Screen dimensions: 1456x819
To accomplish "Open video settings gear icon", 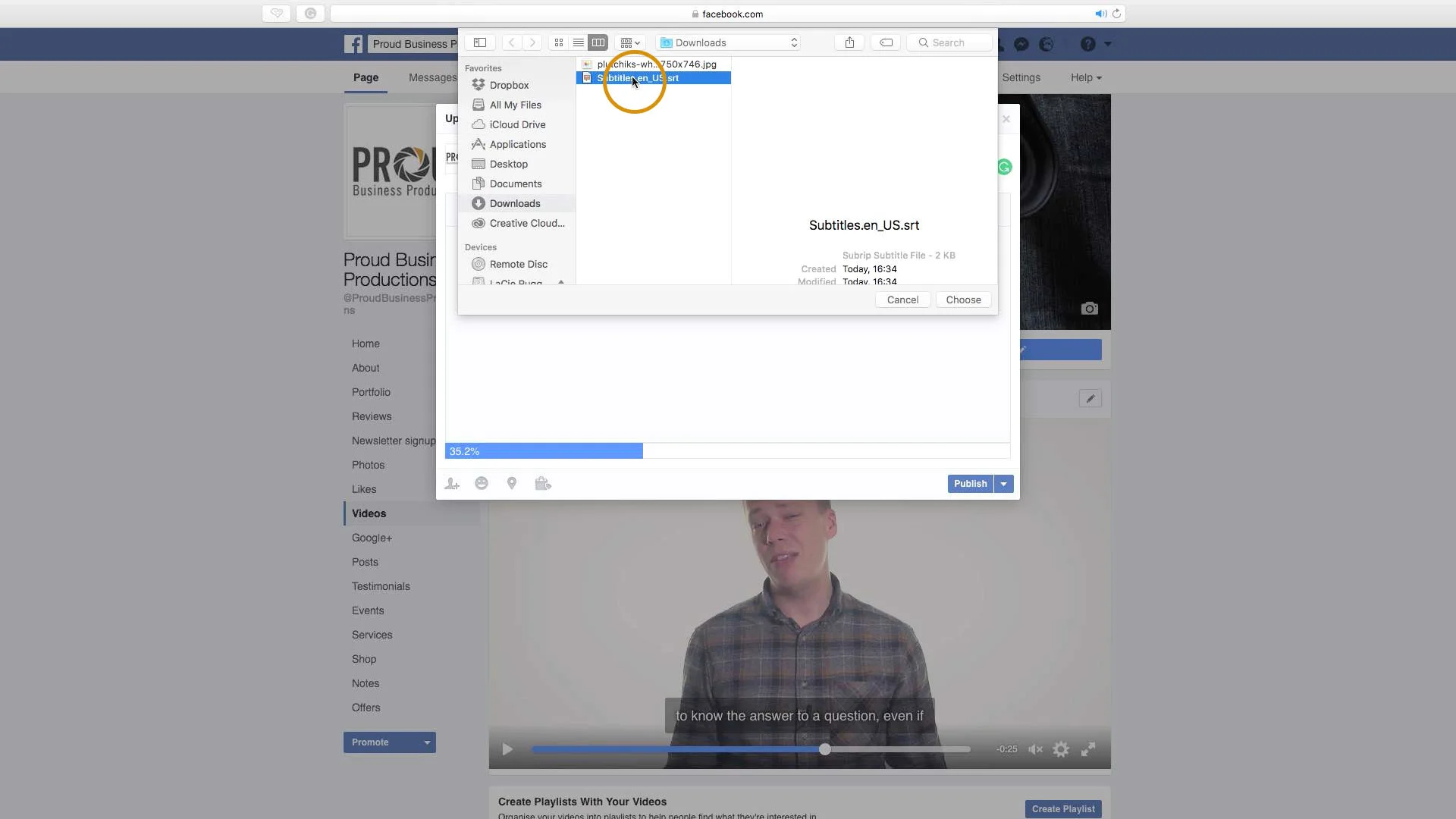I will click(x=1061, y=749).
